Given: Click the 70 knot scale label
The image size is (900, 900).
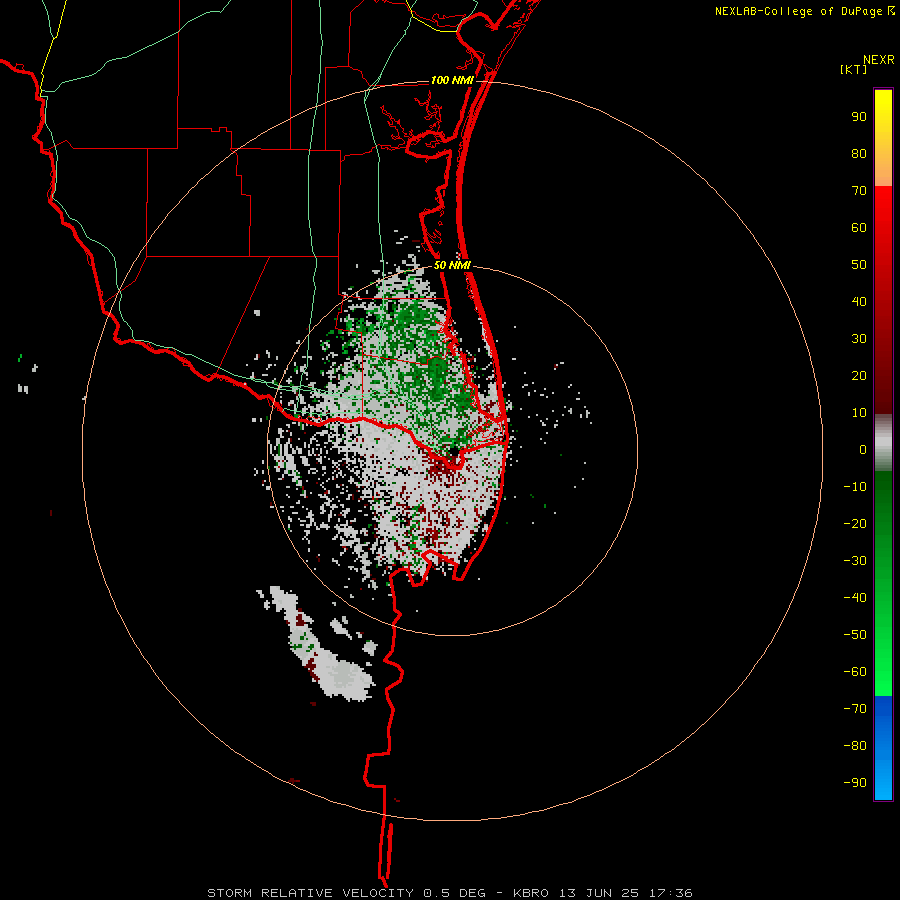Looking at the screenshot, I should (859, 191).
